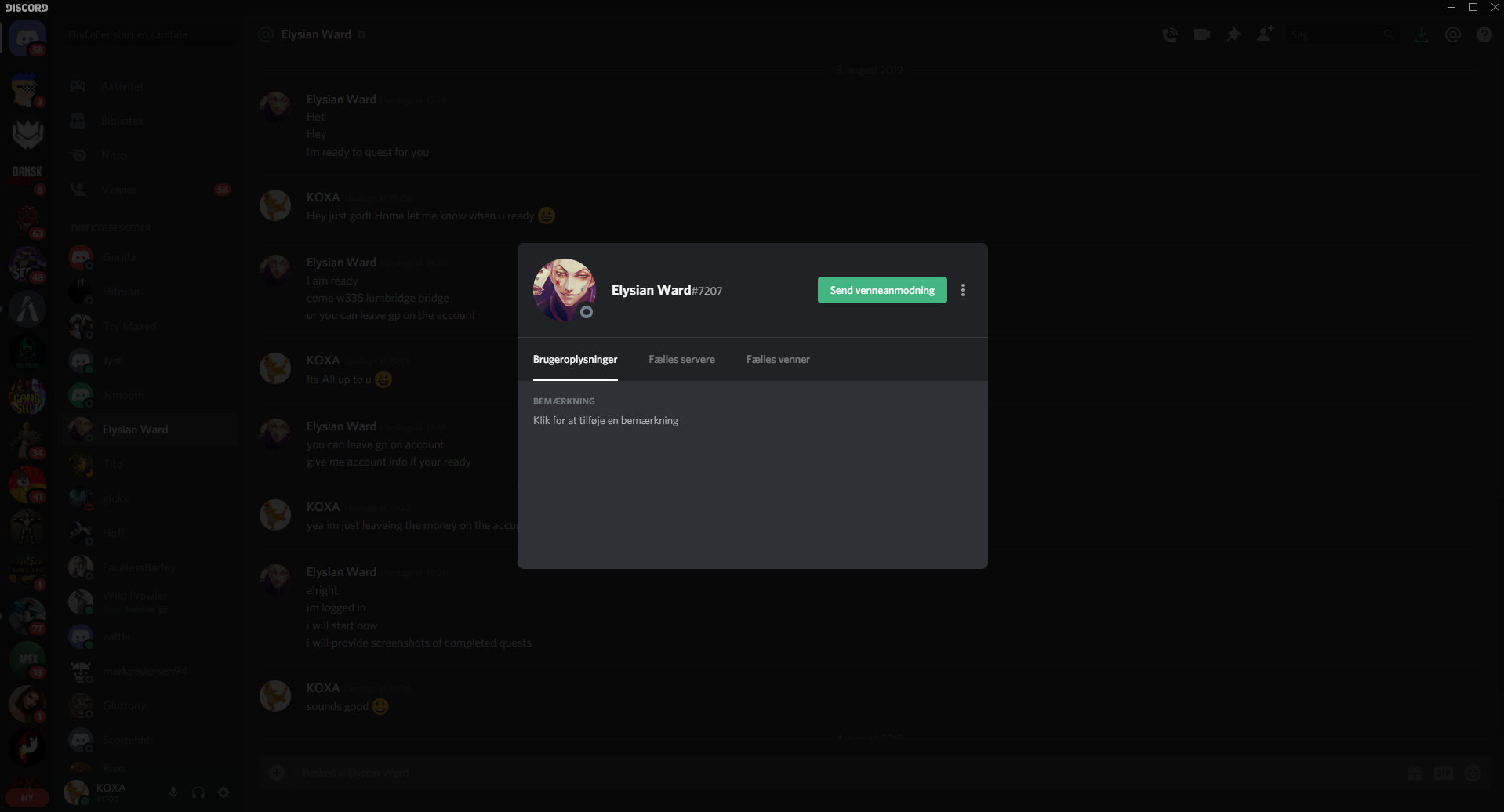This screenshot has height=812, width=1504.
Task: Open the GIF picker button
Action: (1444, 773)
